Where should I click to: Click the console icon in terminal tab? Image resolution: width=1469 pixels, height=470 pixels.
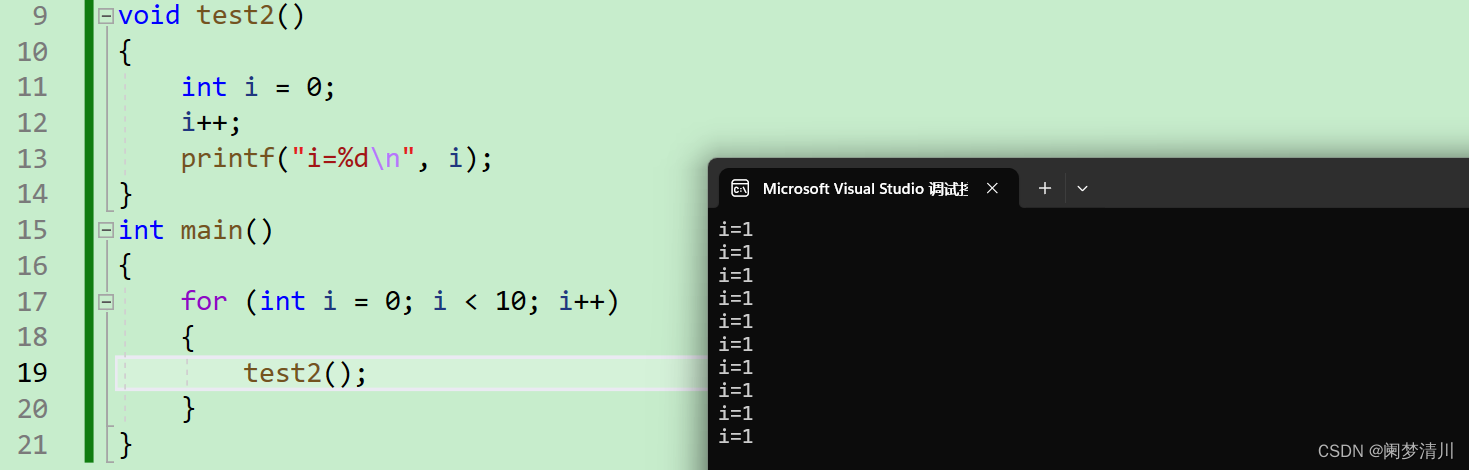point(740,188)
